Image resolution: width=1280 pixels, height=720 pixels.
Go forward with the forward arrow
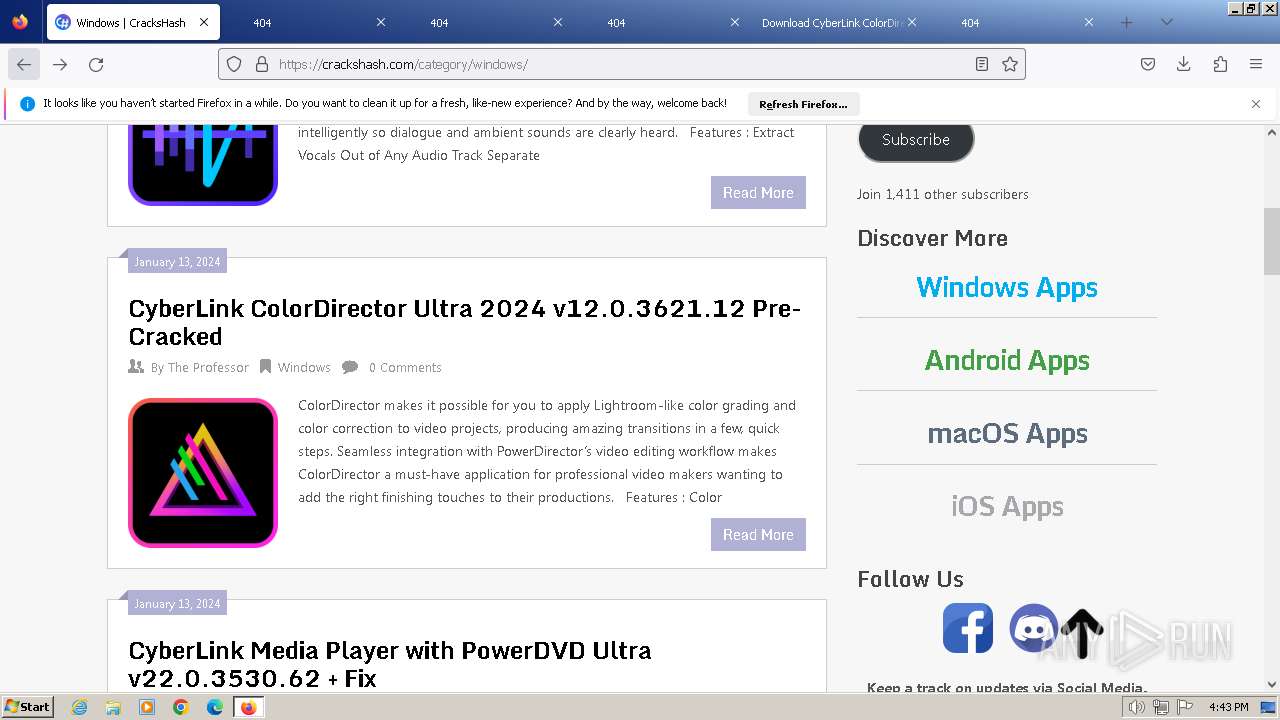tap(60, 64)
